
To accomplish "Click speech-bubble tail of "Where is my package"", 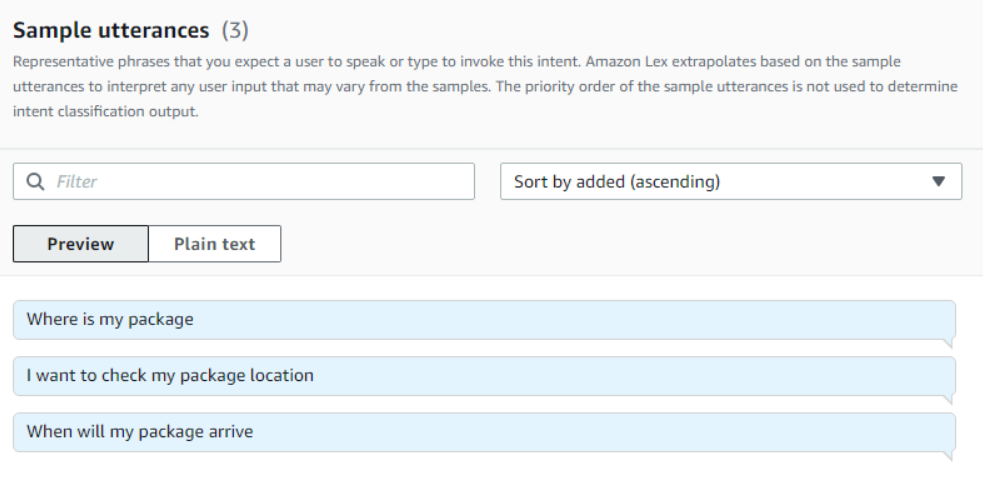I will tap(949, 343).
